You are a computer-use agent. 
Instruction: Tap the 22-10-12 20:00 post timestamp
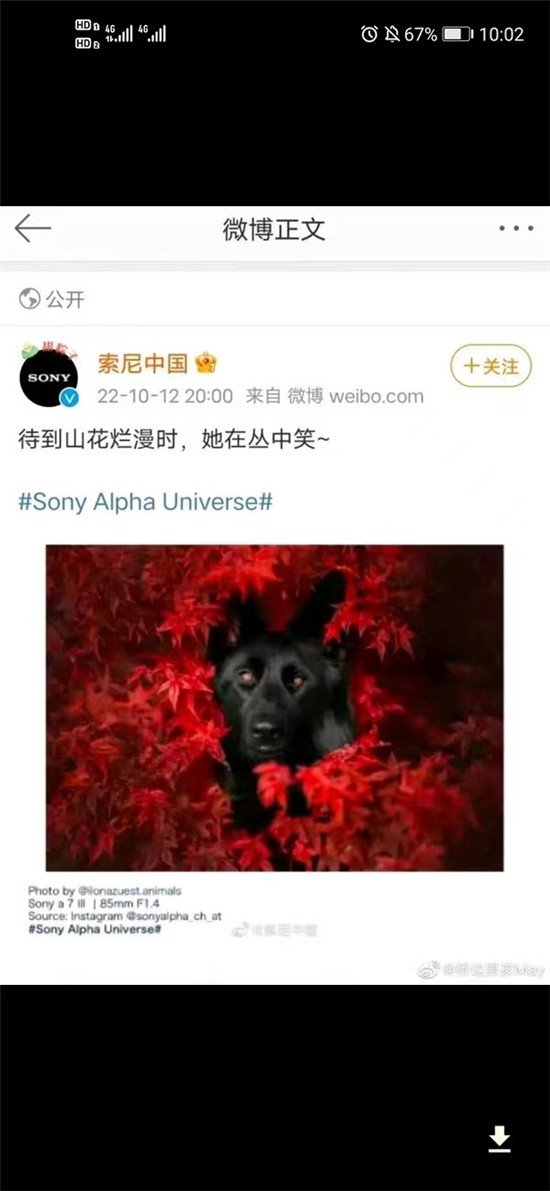point(165,396)
